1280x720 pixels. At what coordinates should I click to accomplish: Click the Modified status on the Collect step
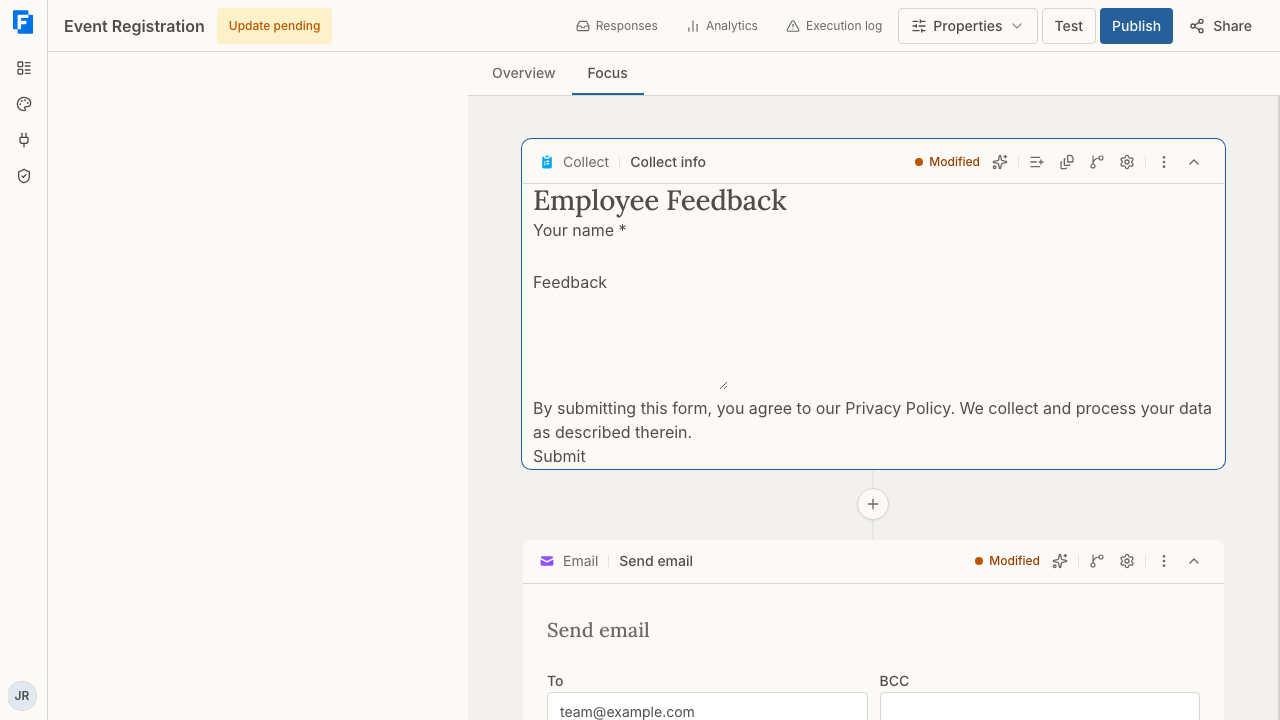(x=947, y=162)
